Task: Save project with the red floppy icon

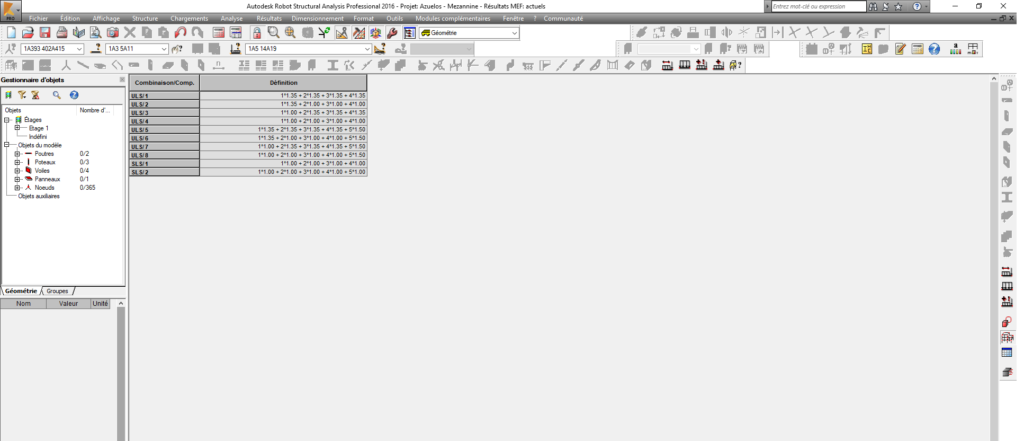Action: [x=45, y=33]
